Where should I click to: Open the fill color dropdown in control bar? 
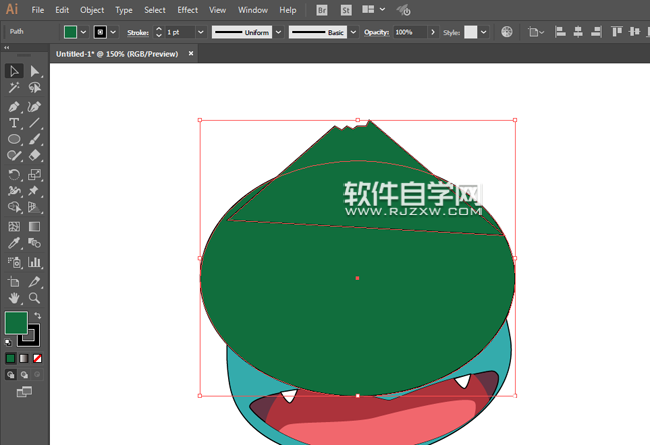click(x=83, y=32)
